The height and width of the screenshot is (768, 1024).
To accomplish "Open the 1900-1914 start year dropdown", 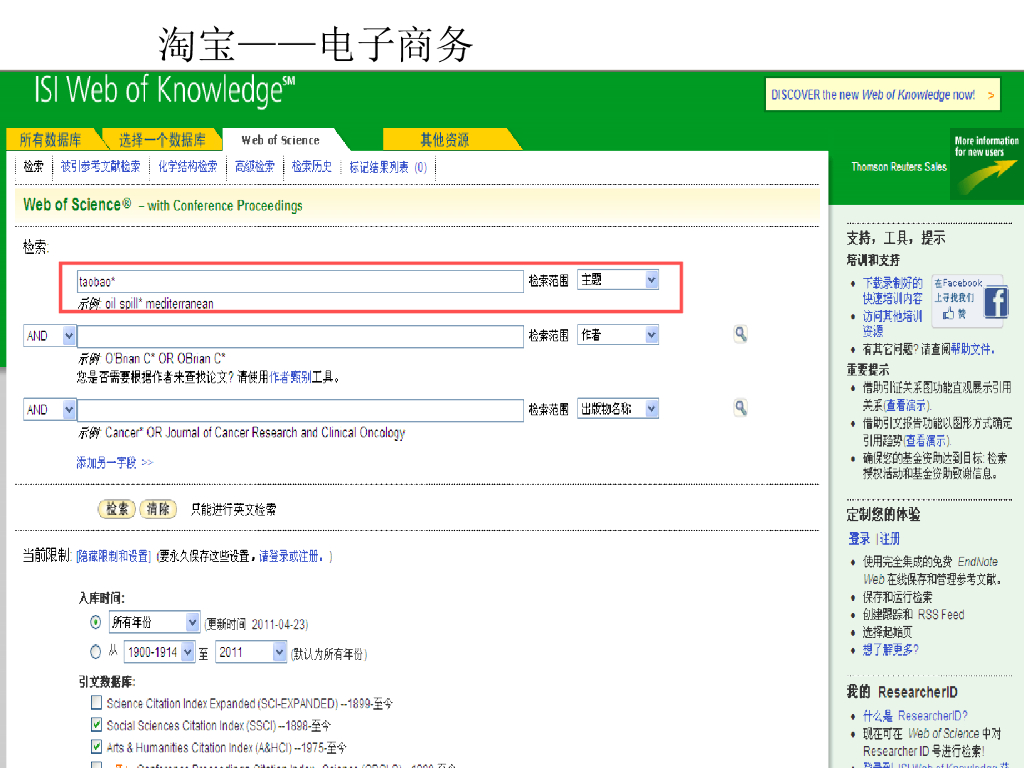I will coord(159,652).
